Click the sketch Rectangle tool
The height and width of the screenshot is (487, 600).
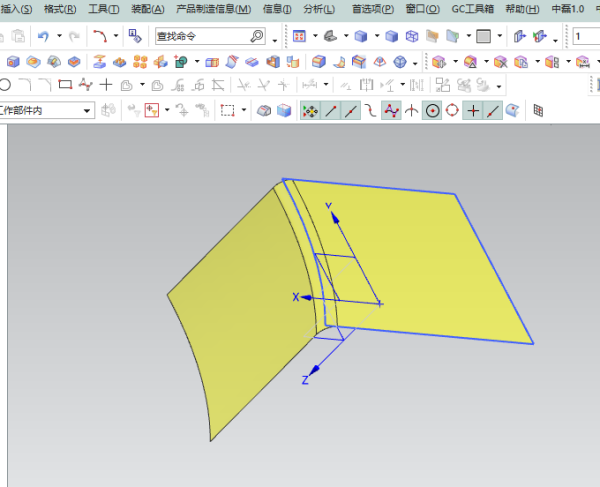tap(65, 85)
